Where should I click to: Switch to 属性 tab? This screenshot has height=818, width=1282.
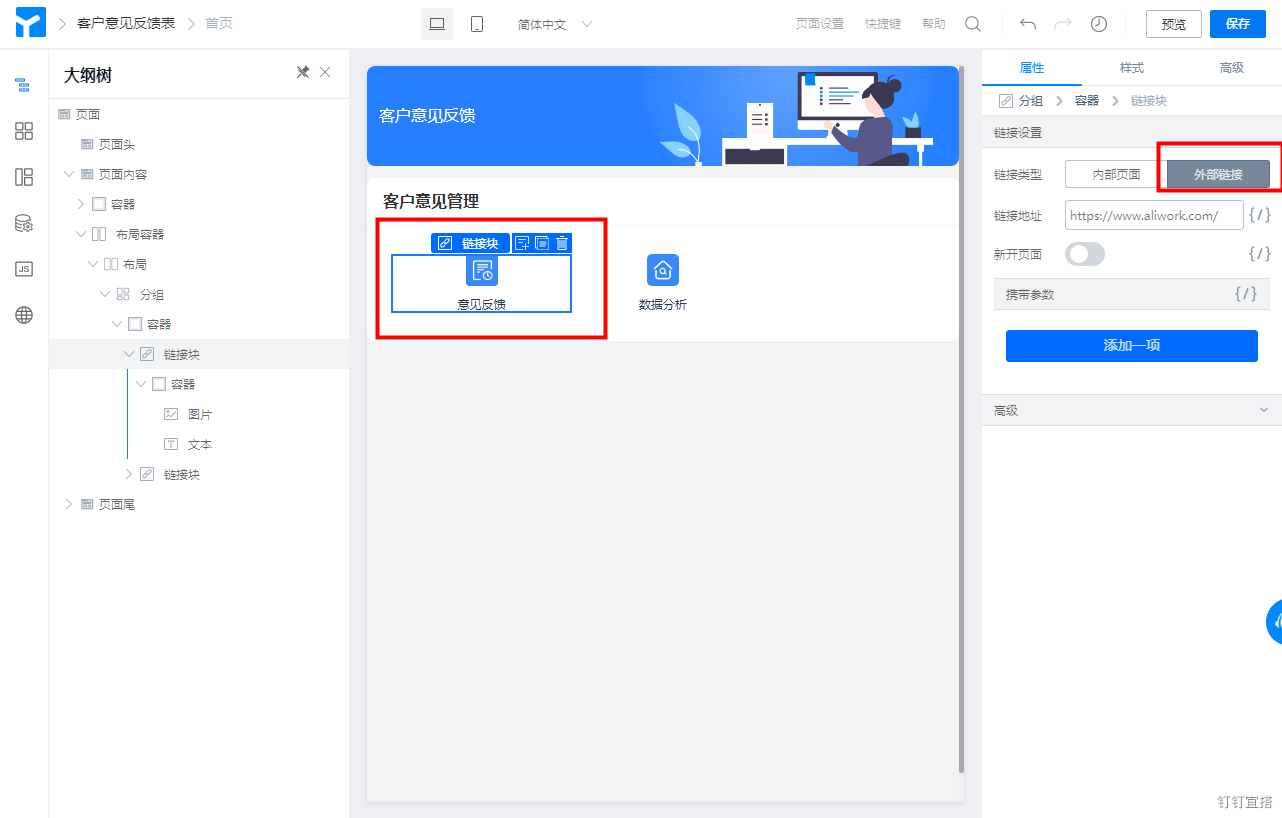(x=1032, y=68)
